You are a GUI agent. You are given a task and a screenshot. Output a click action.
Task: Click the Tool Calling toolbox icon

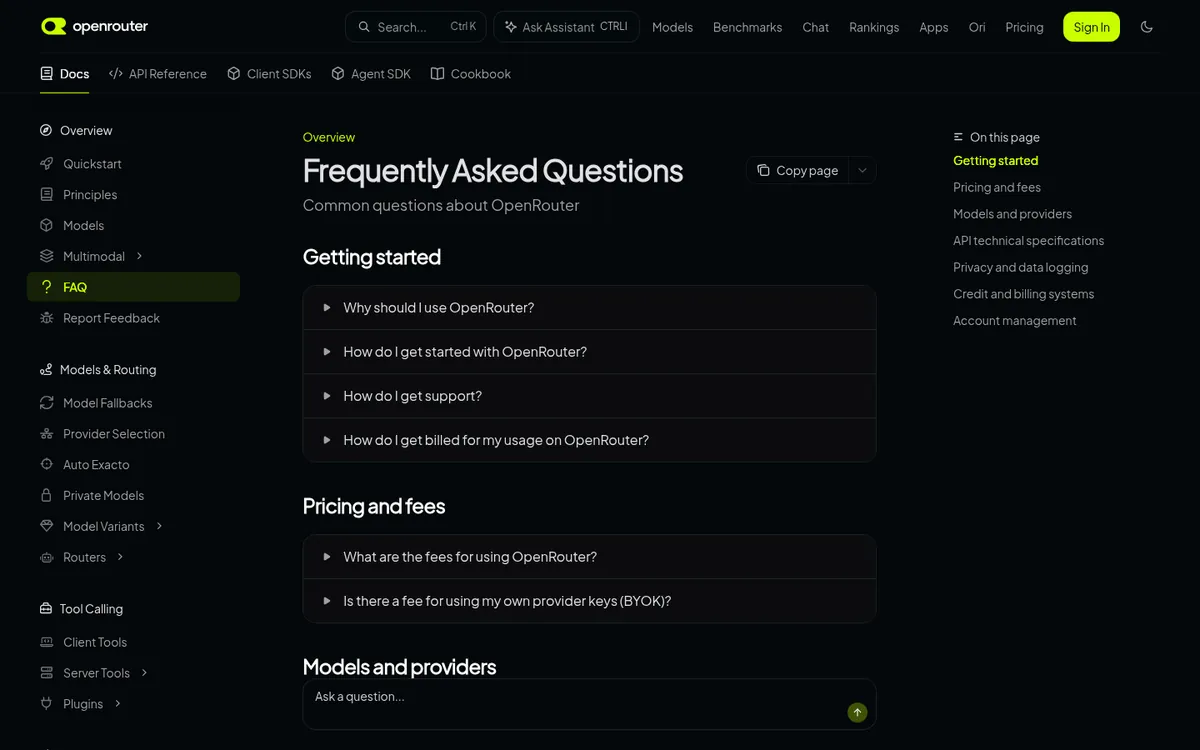point(46,608)
